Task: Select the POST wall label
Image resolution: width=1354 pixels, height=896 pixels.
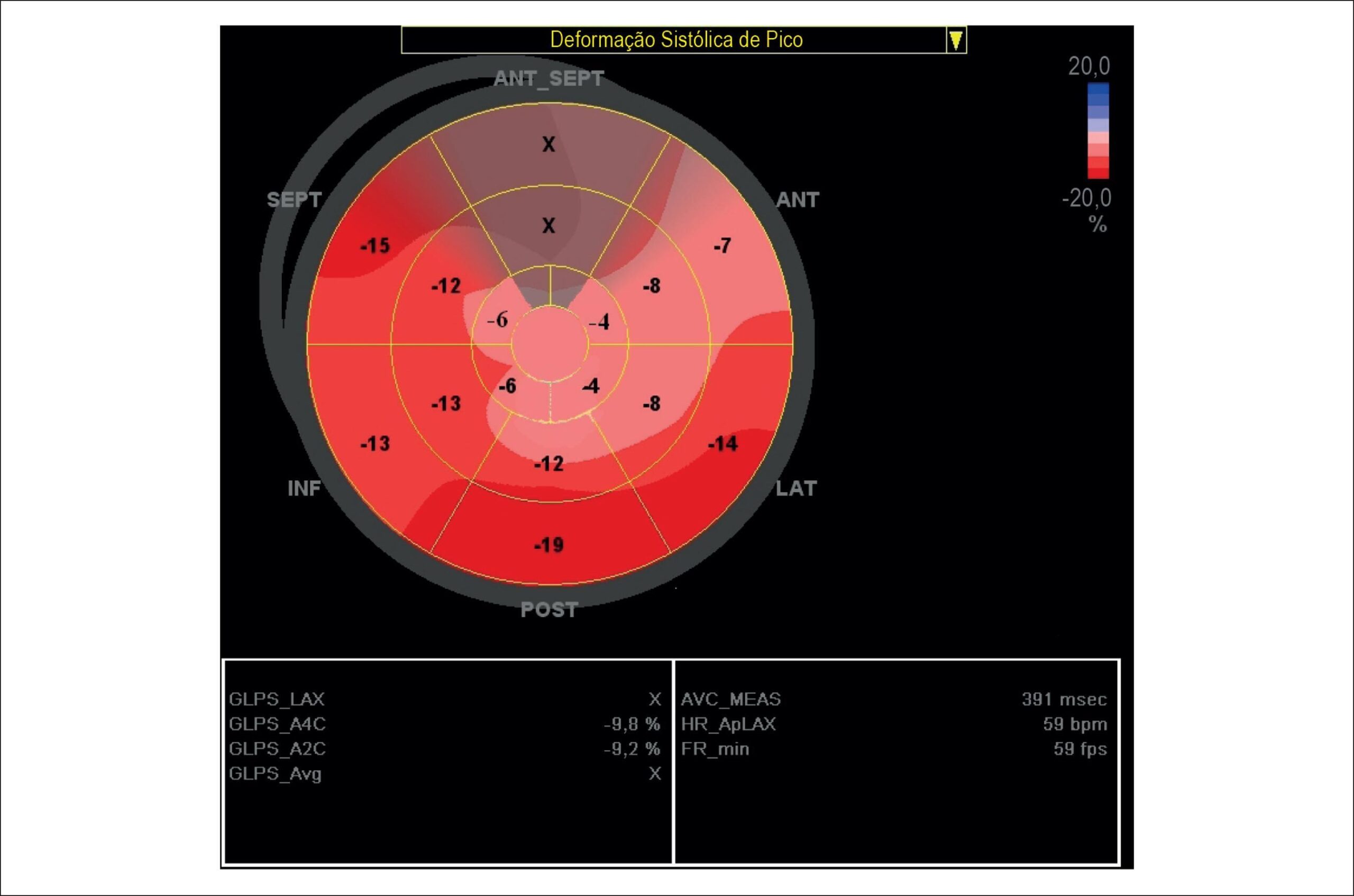Action: coord(549,610)
